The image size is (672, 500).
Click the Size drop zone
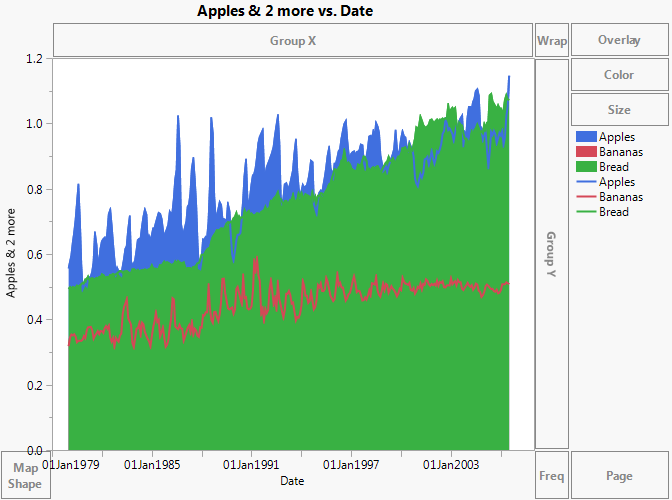tap(619, 109)
